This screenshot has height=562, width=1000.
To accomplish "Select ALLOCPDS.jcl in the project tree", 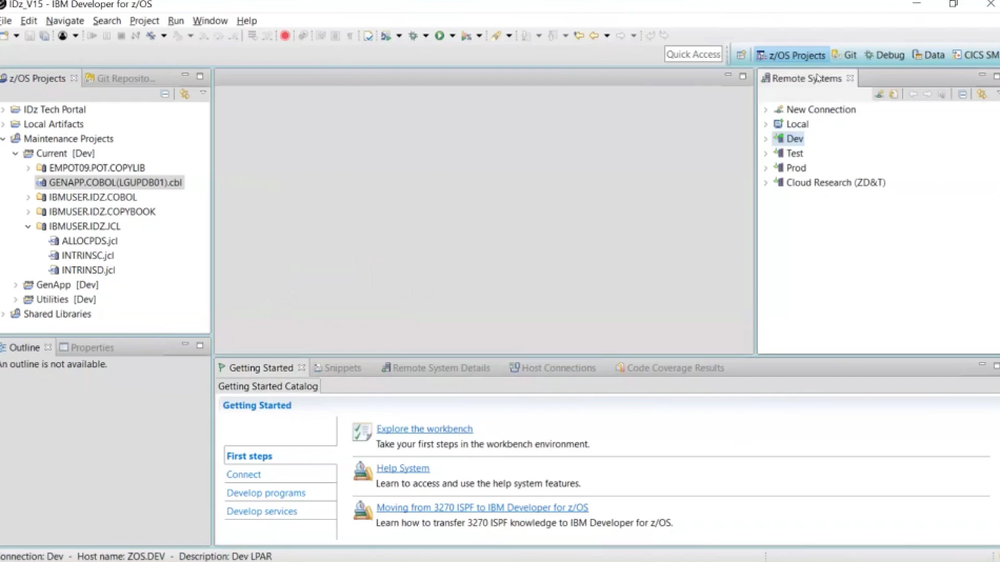I will coord(84,241).
